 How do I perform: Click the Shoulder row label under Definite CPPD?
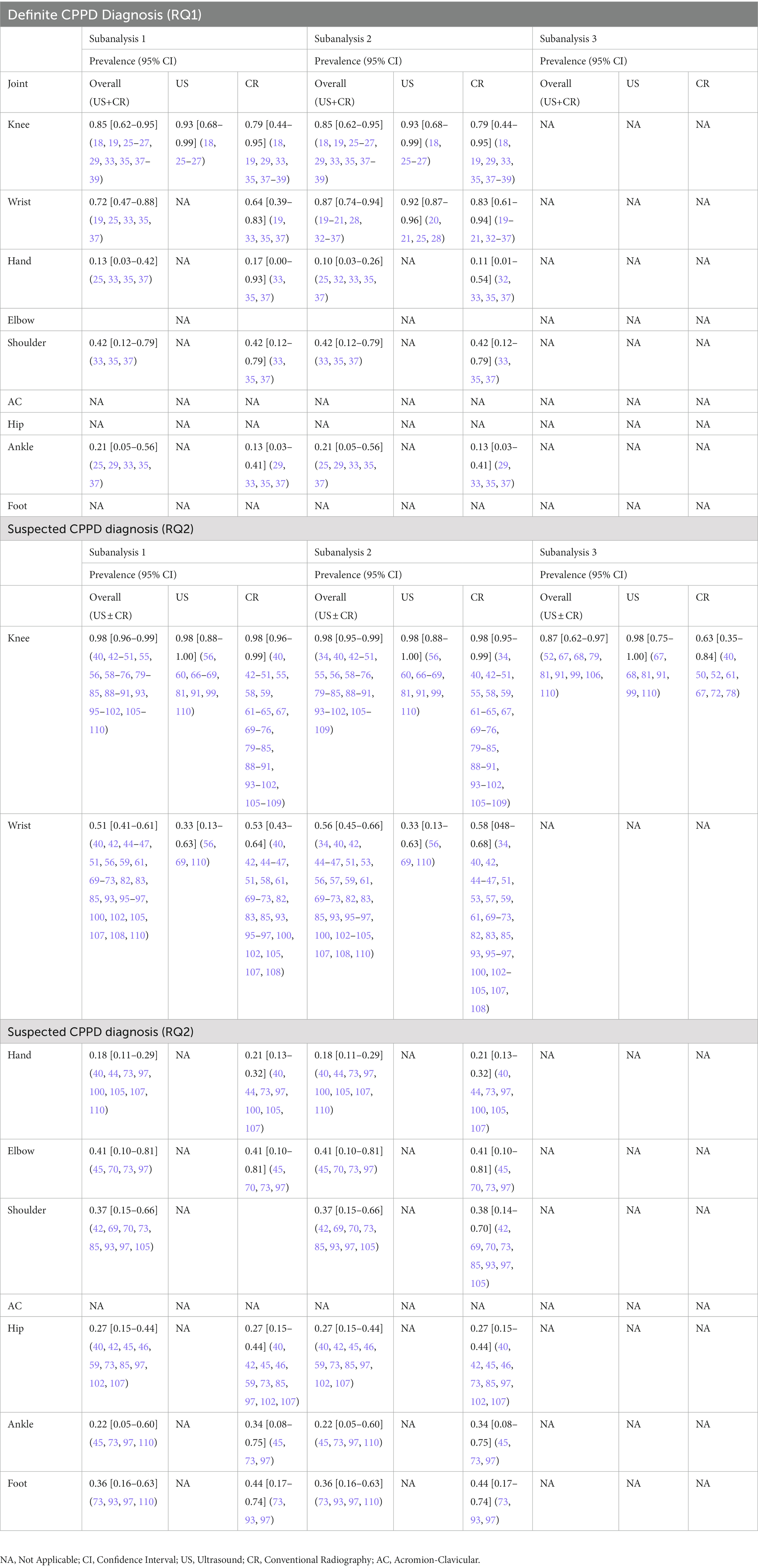[x=26, y=342]
